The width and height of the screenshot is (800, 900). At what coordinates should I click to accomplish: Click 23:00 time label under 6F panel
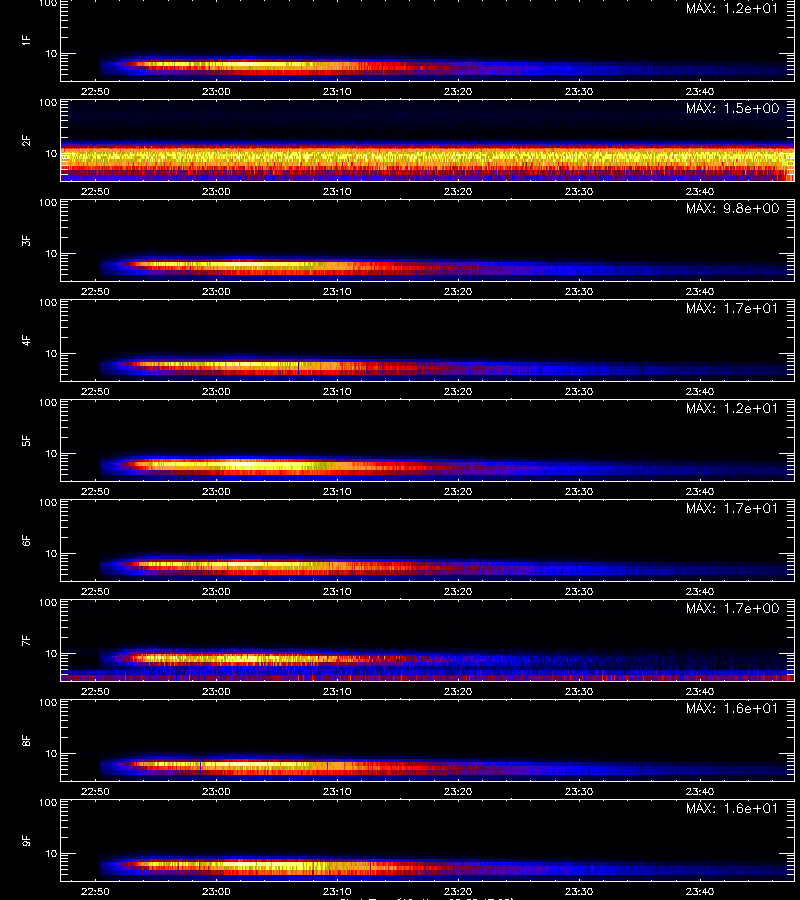[216, 591]
